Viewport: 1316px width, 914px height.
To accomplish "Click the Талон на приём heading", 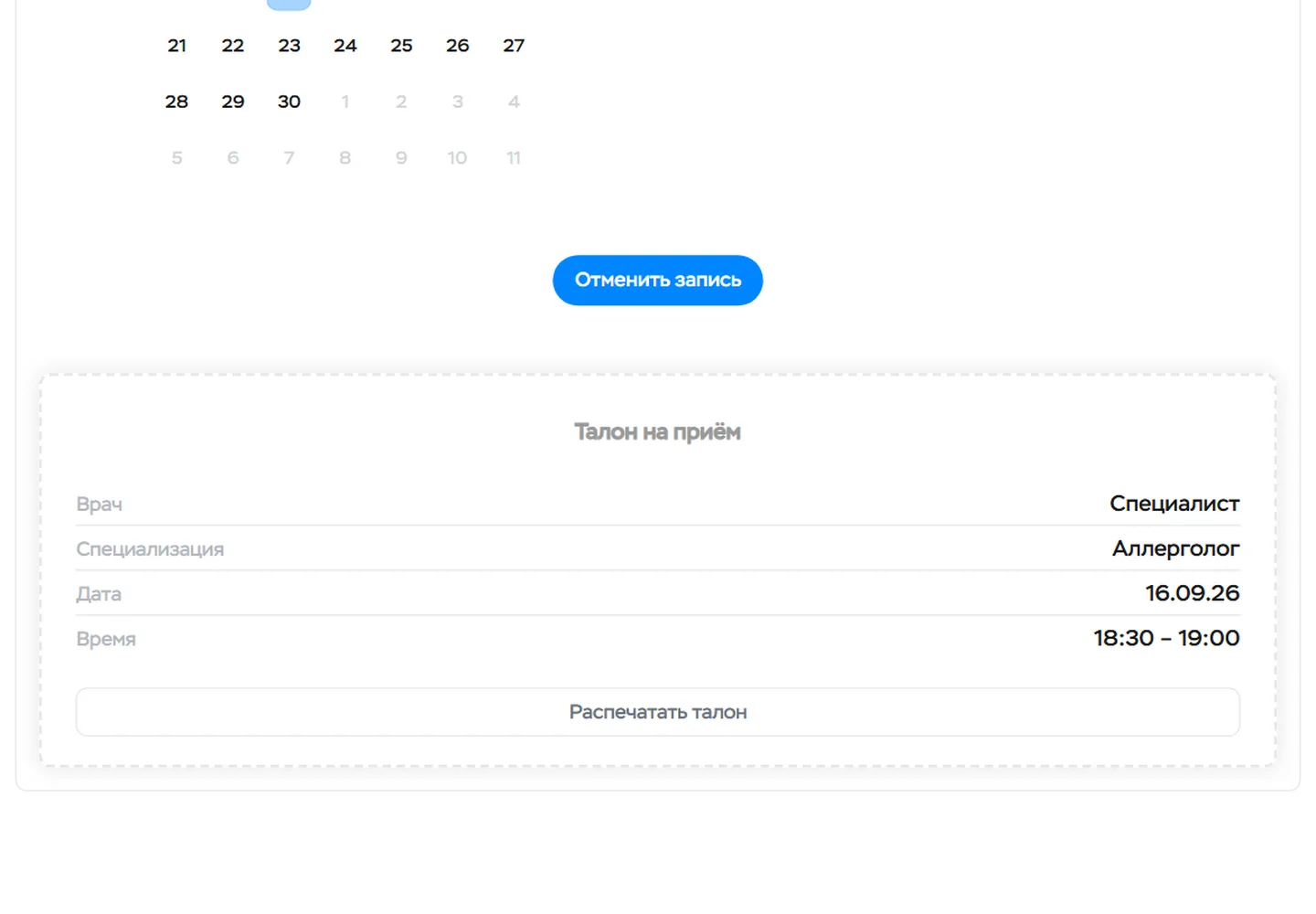I will (x=657, y=432).
